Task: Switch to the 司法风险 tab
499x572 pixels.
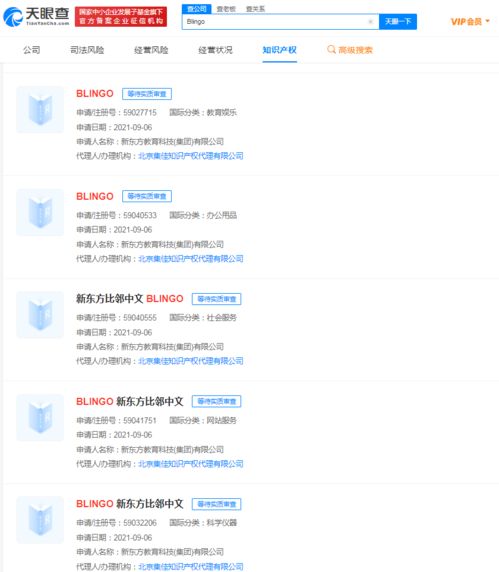Action: (87, 50)
